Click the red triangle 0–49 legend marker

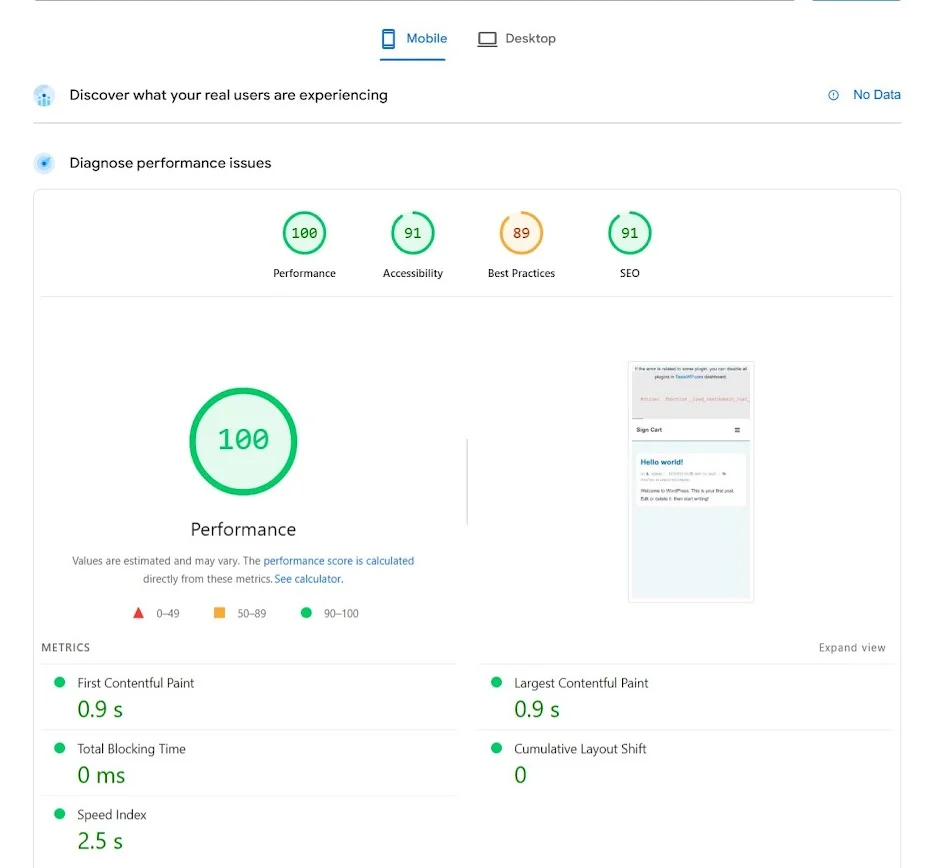point(139,613)
